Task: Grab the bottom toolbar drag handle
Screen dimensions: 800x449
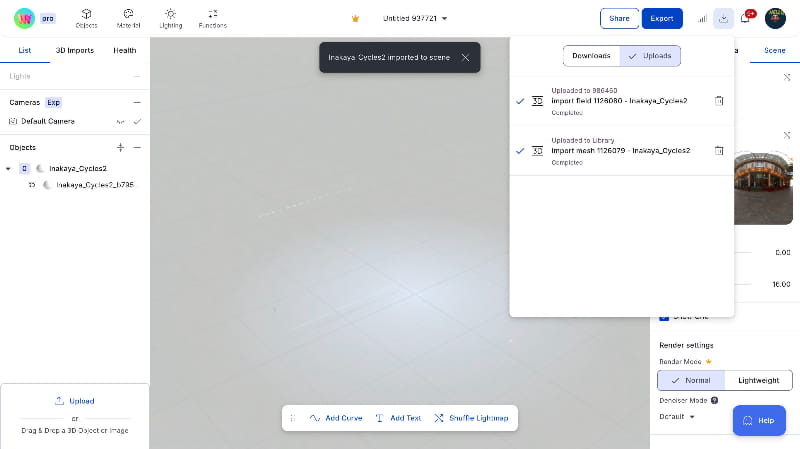Action: [293, 418]
